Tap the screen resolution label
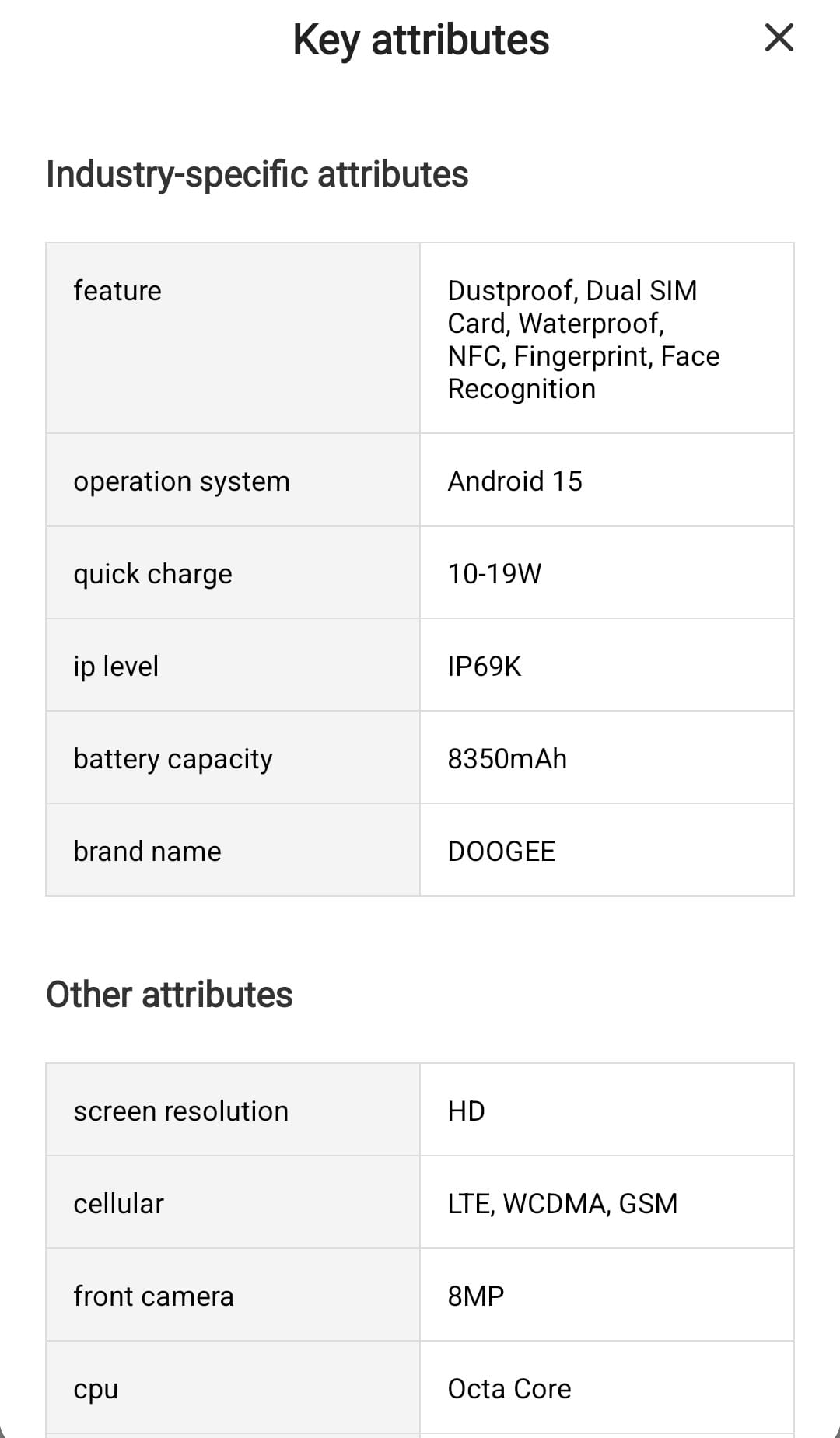 point(180,1111)
